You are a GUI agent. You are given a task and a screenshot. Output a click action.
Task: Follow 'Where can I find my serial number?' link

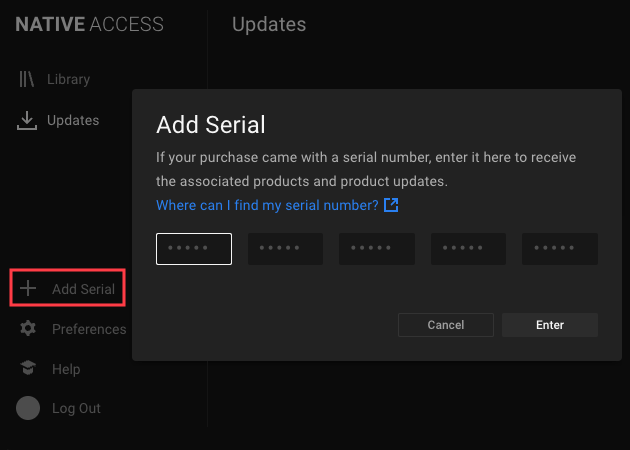point(267,205)
